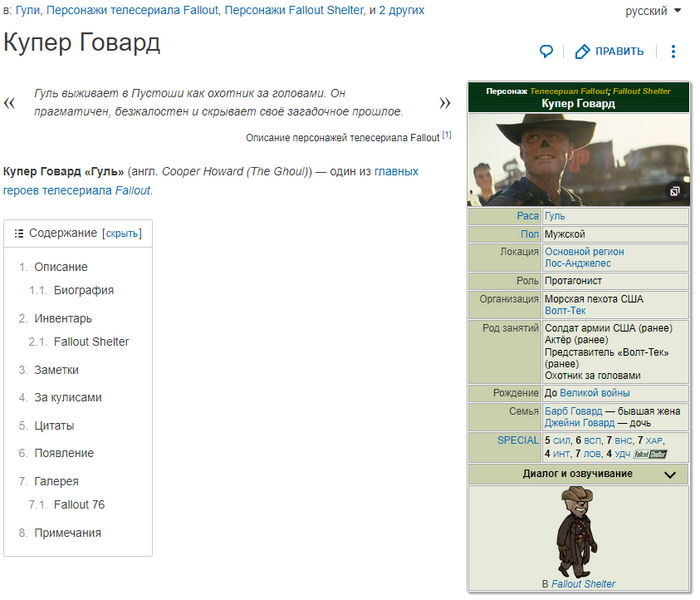
Task: Jump to the Описание section
Action: click(61, 267)
